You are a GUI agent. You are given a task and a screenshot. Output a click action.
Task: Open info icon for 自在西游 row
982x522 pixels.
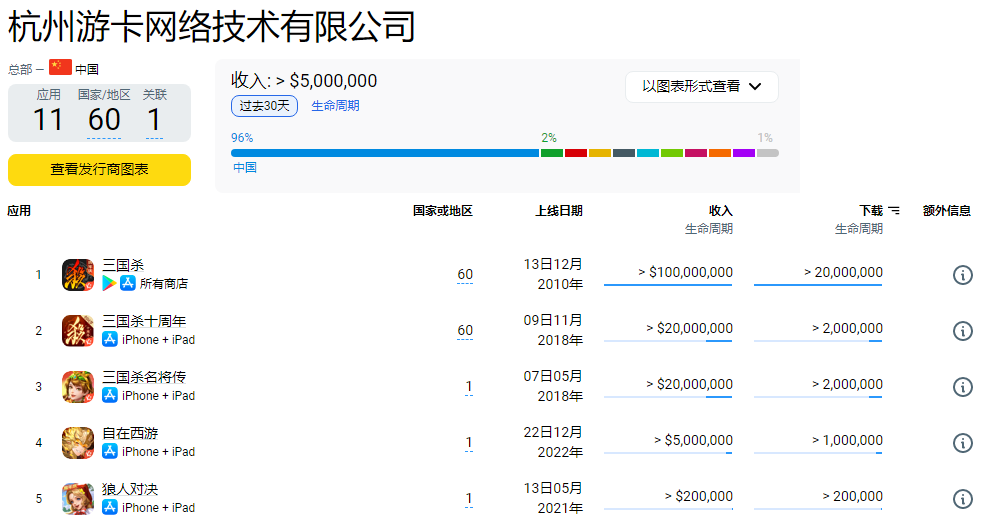962,443
